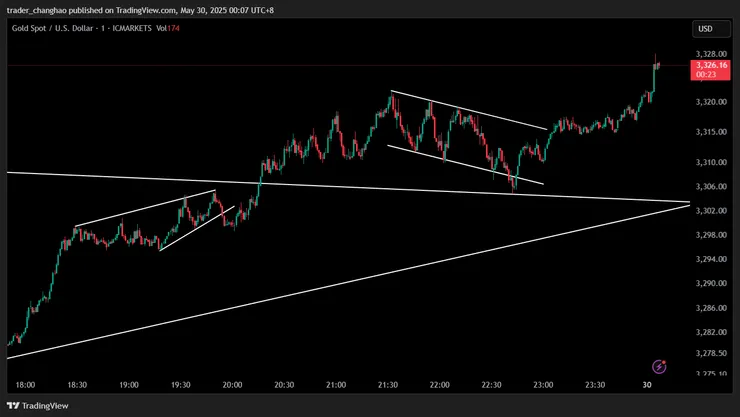
Task: Click the 3,282.00 price axis label
Action: click(711, 332)
